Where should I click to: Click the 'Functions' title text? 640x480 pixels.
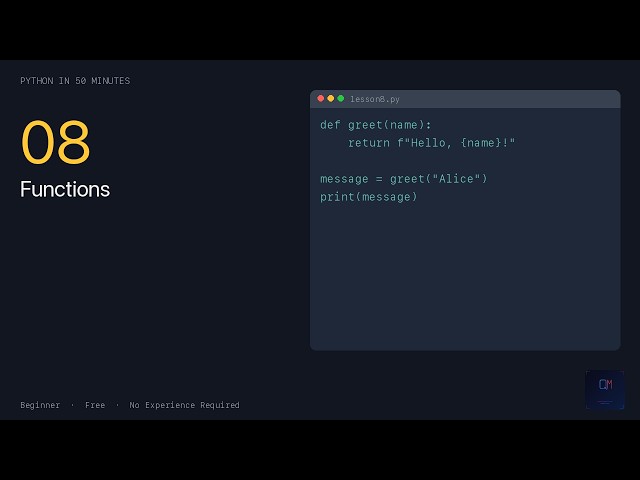click(65, 189)
